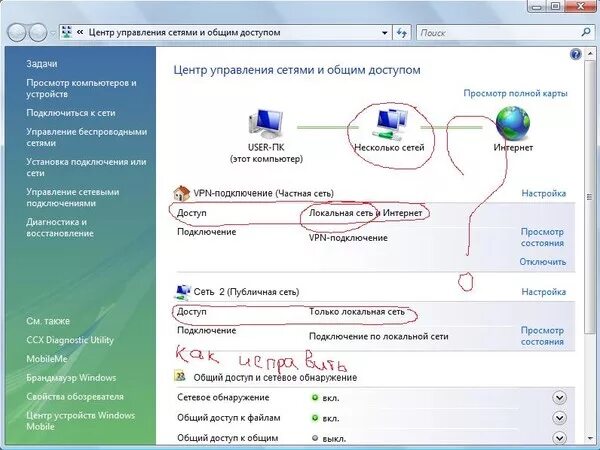Click the Back navigation button
Screen dimensions: 600x450
tap(17, 33)
